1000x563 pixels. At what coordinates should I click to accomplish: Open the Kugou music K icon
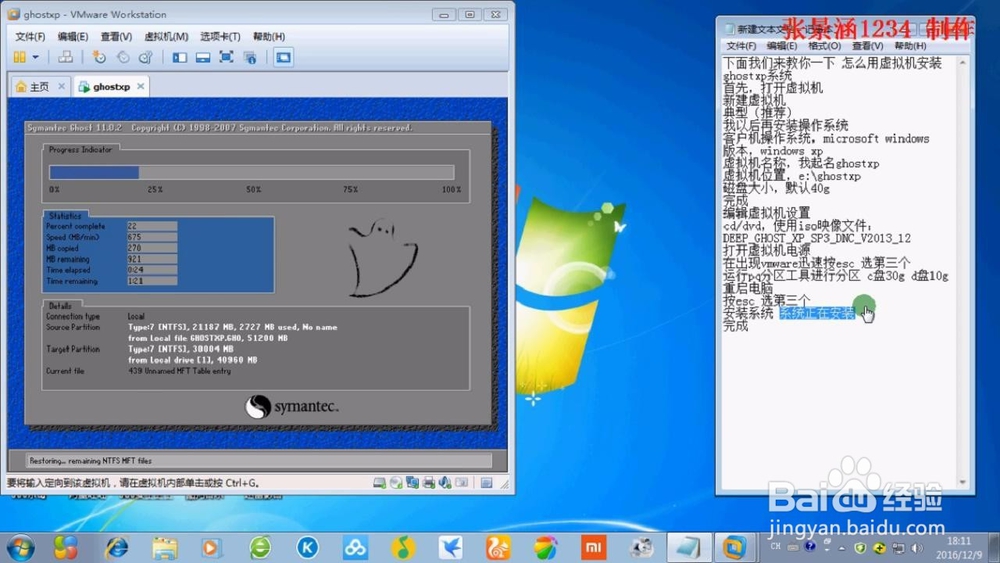click(307, 548)
